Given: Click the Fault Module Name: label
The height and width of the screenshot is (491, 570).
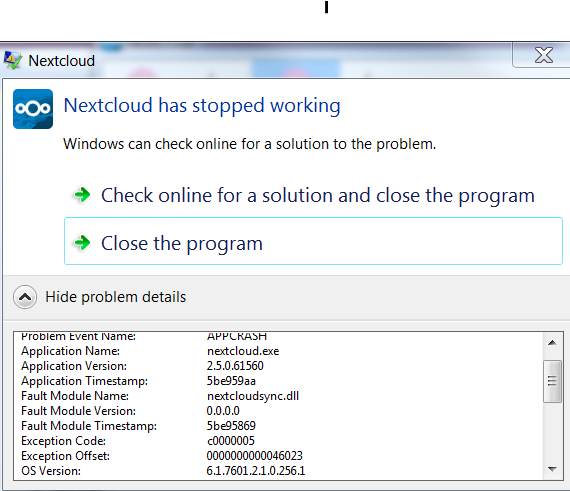Looking at the screenshot, I should (x=75, y=396).
